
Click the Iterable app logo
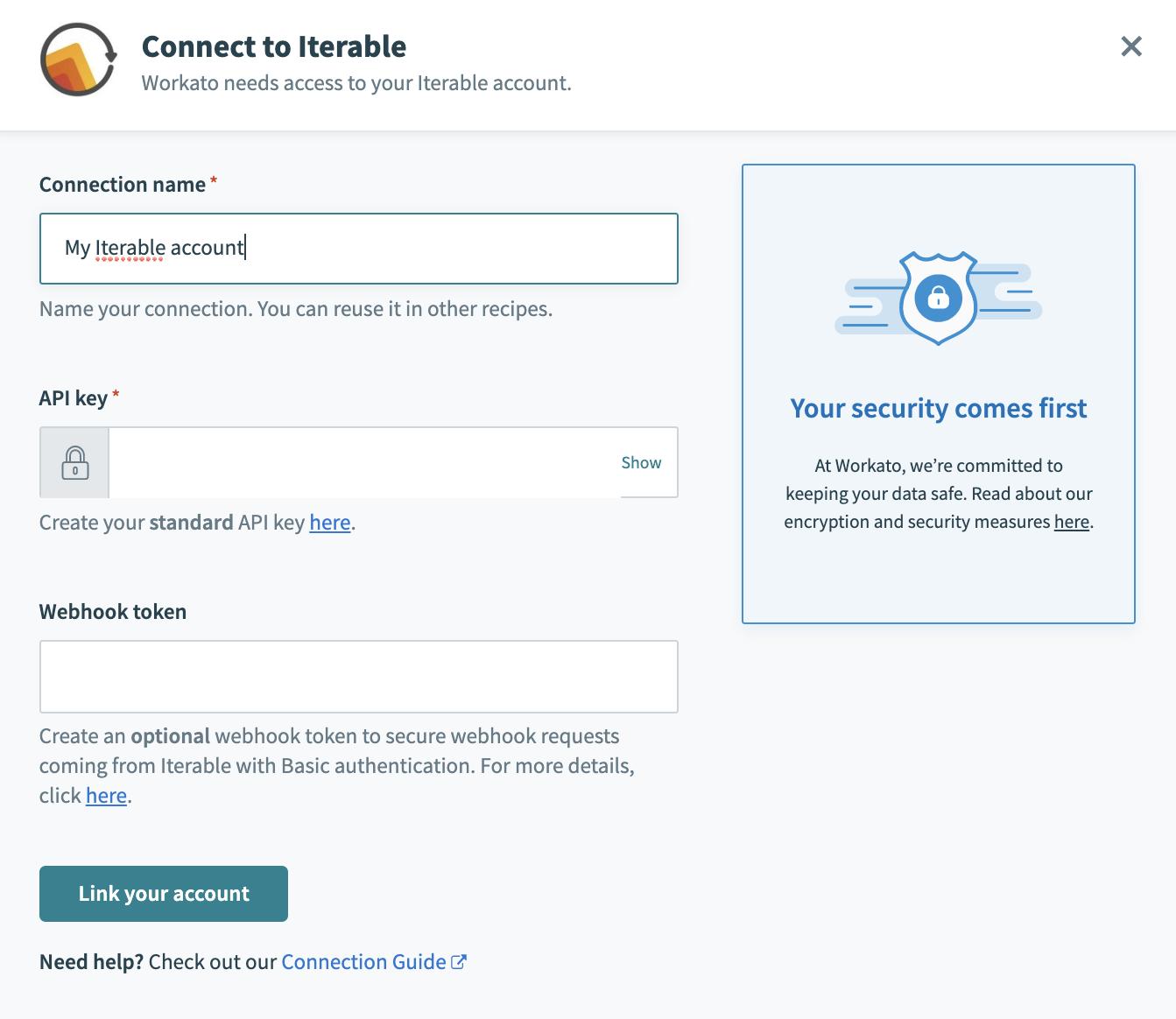(77, 60)
